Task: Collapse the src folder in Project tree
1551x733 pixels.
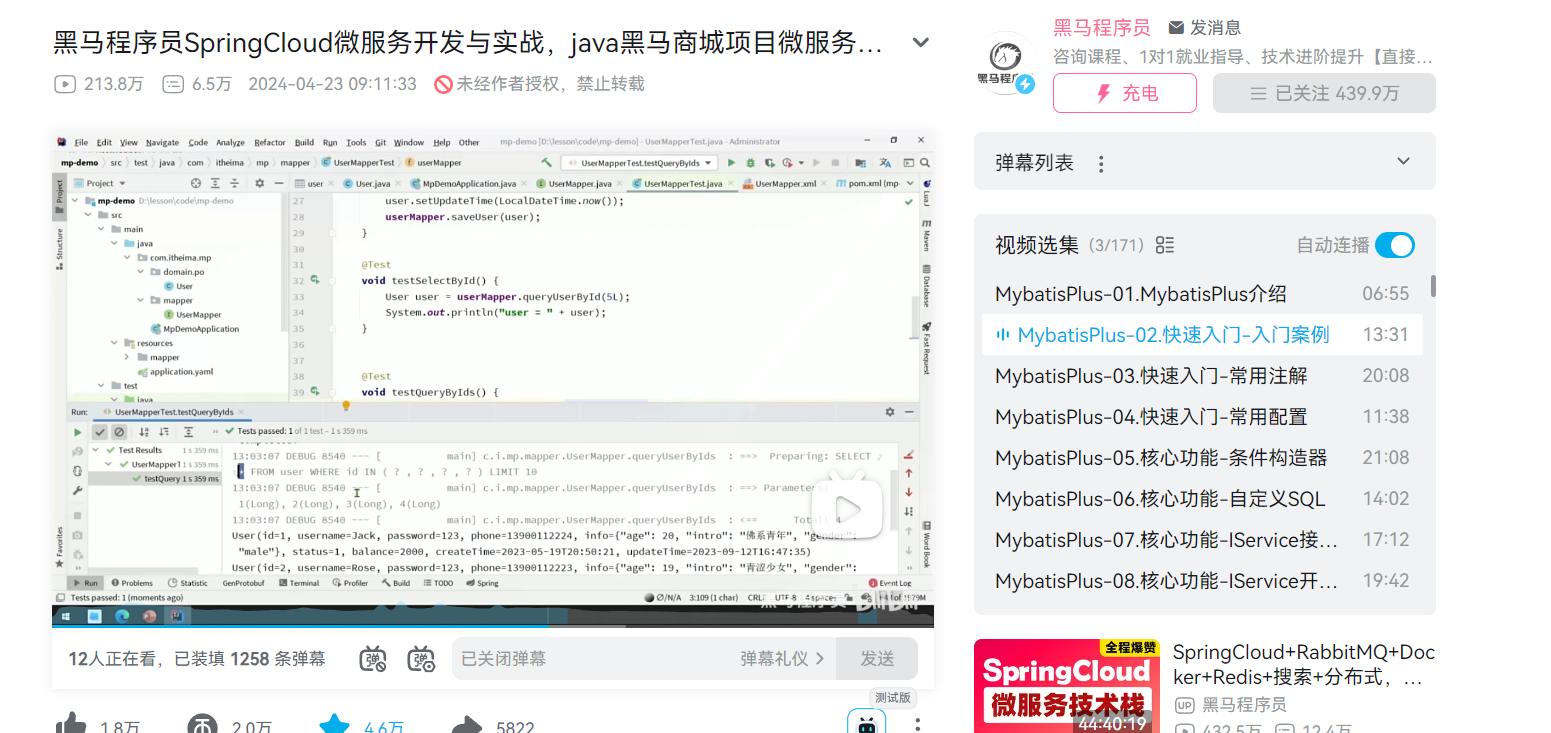Action: click(x=89, y=215)
